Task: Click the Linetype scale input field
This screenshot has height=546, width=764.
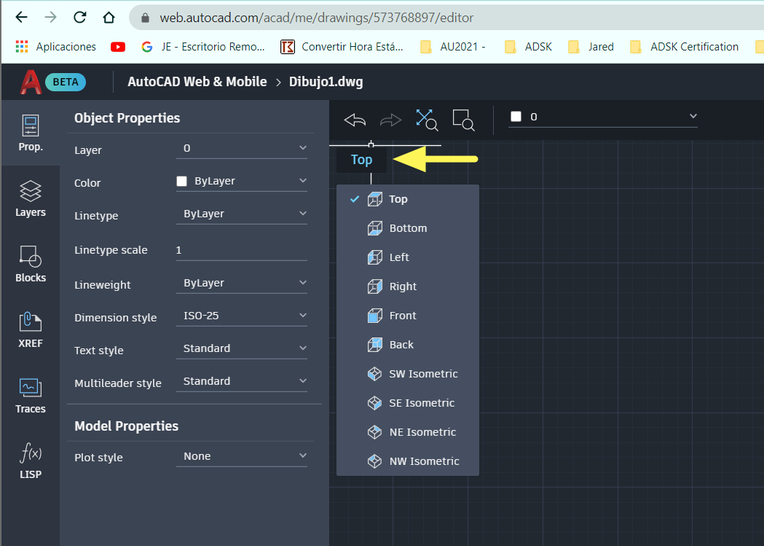Action: click(242, 250)
